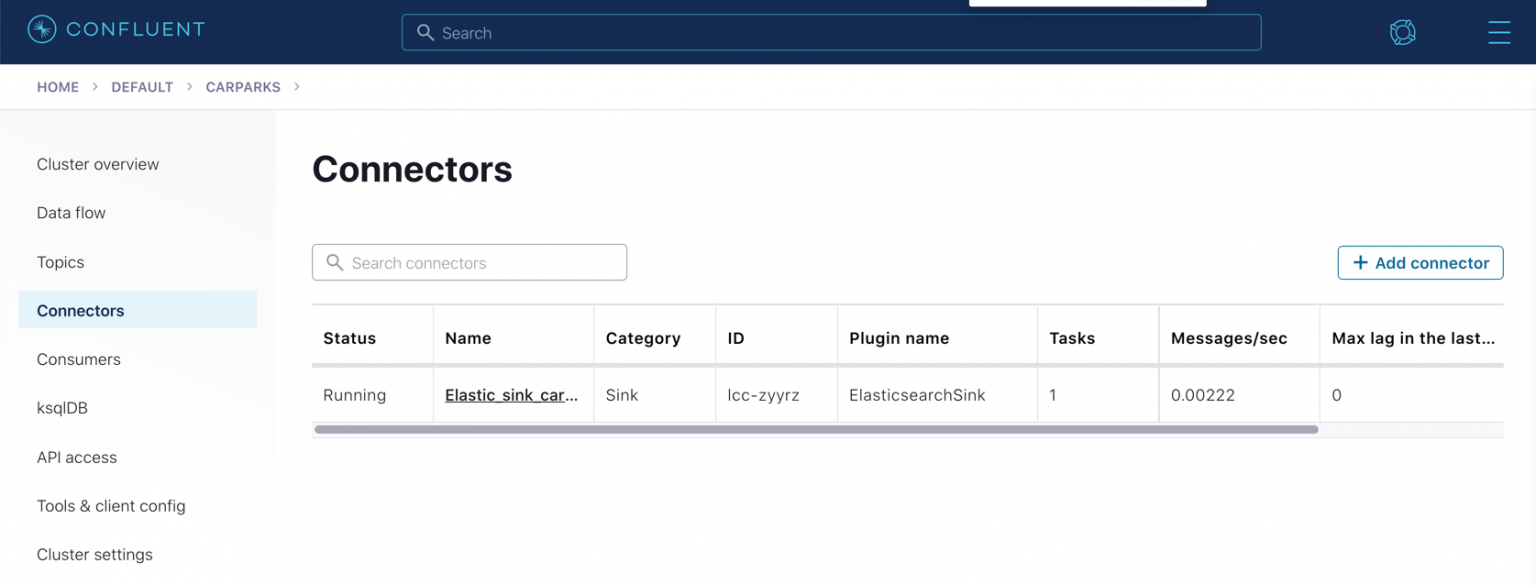
Task: Click inside the Search connectors field
Action: pos(470,262)
